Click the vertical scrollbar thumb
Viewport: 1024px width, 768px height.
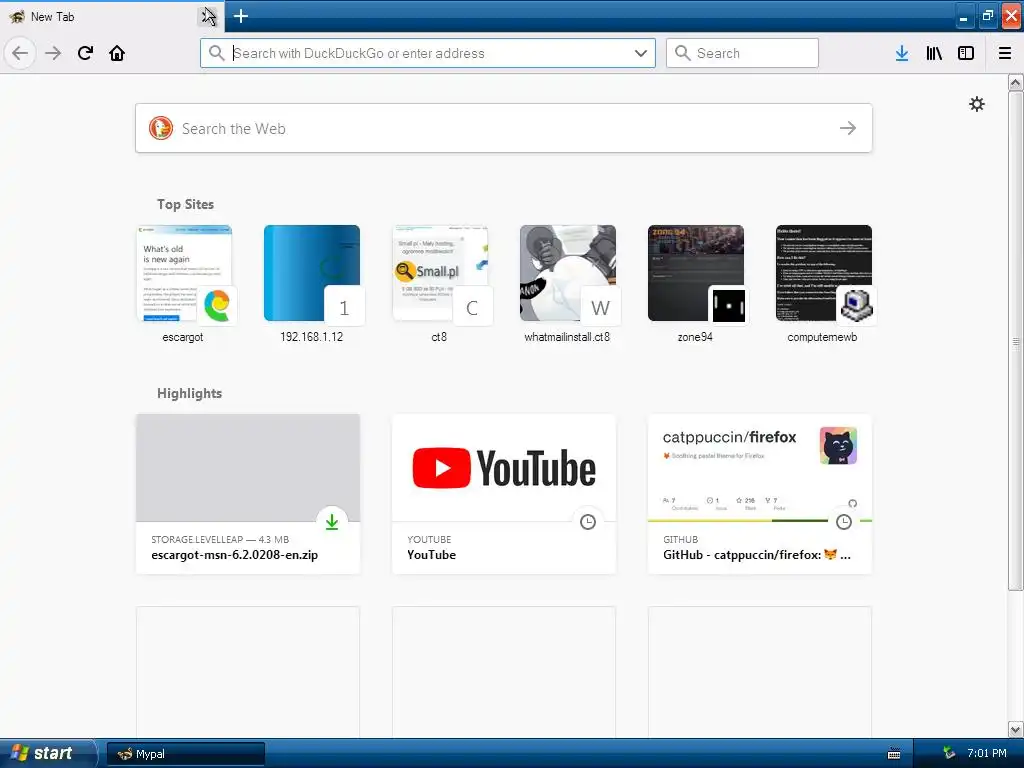coord(1016,341)
